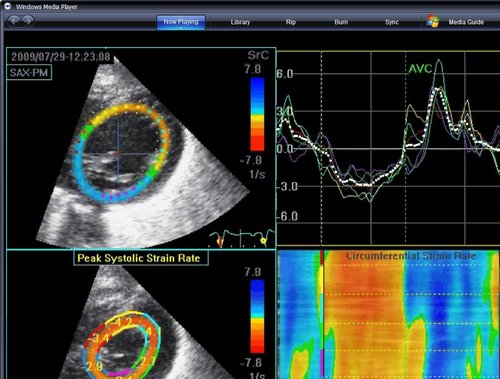Switch to the Library tab
Viewport: 500px width, 379px height.
pyautogui.click(x=240, y=22)
